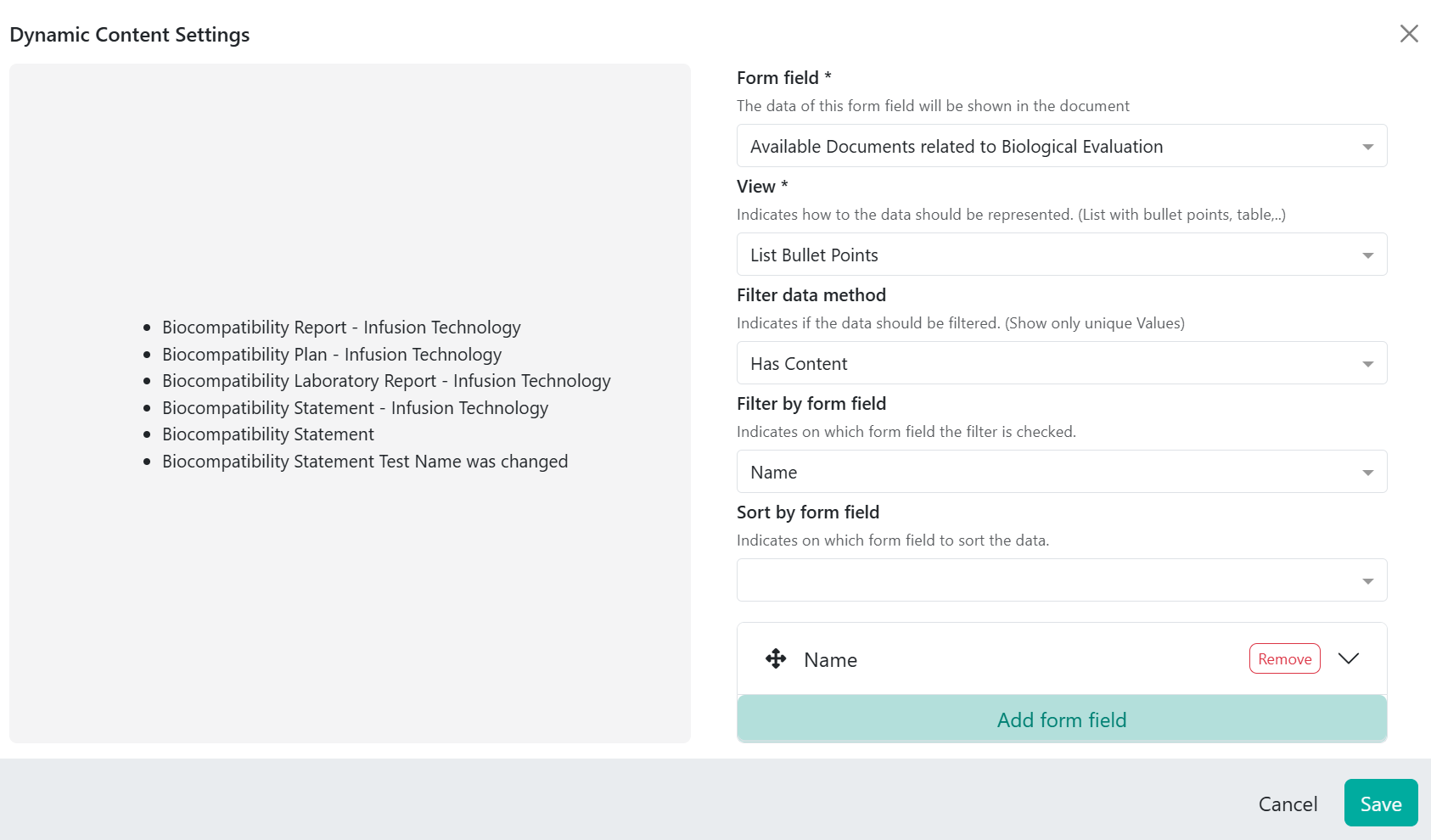Screen dimensions: 1431x840
Task: Open the empty Sort by form field dropdown
Action: [x=1062, y=580]
